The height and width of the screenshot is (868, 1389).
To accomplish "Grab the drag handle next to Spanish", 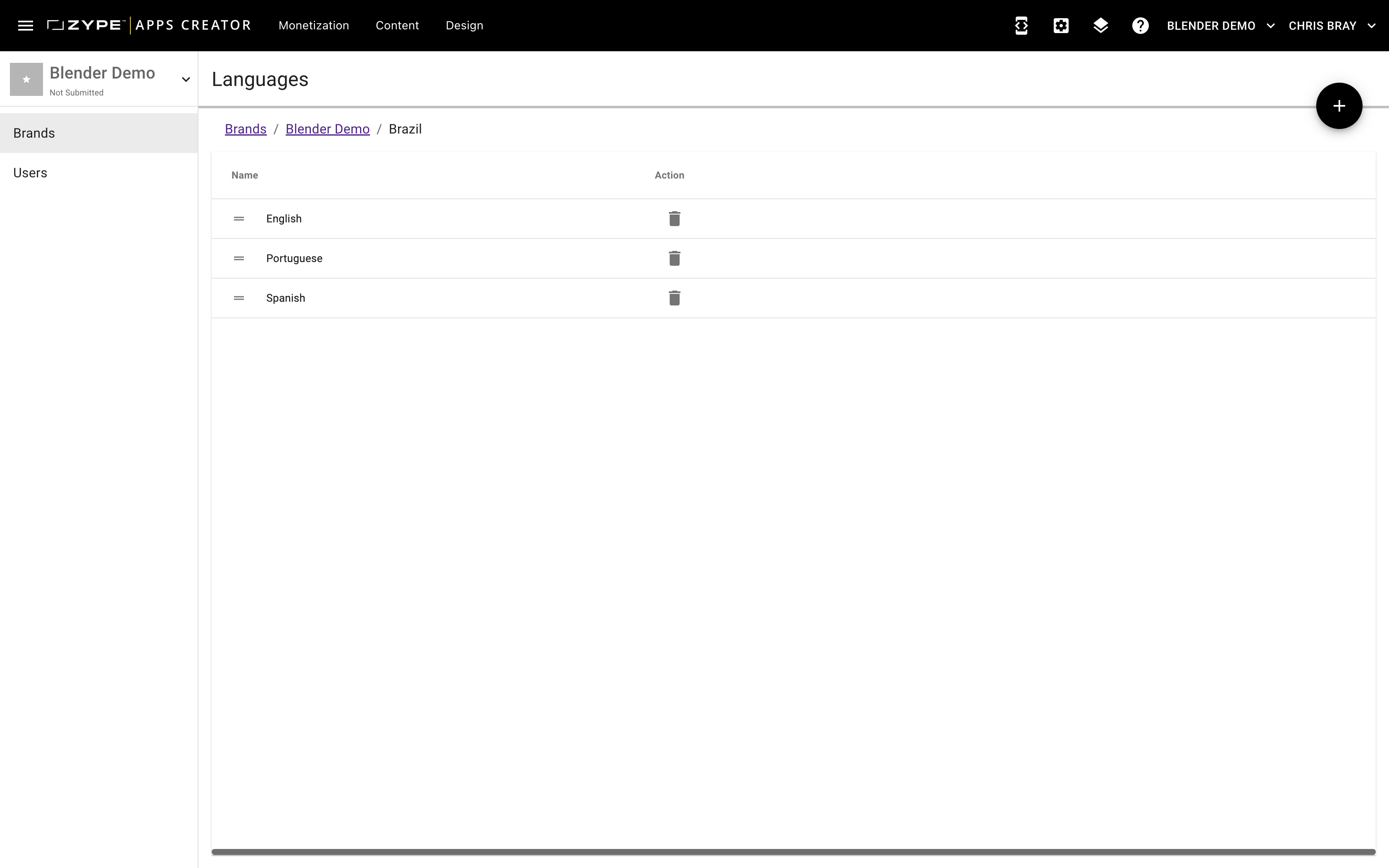I will pyautogui.click(x=239, y=297).
